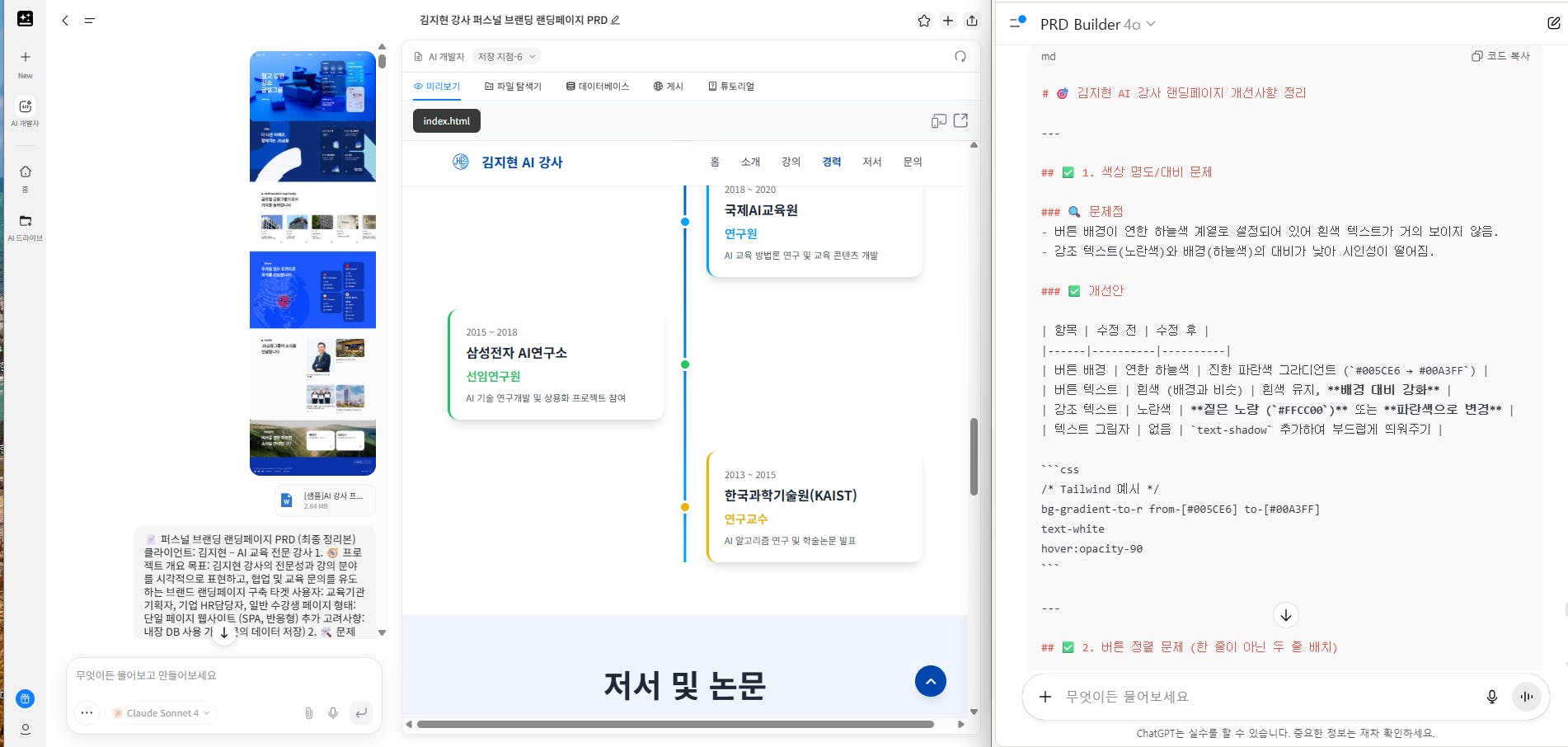Open AI 드라이브 folder icon
1568x747 pixels.
pyautogui.click(x=26, y=221)
